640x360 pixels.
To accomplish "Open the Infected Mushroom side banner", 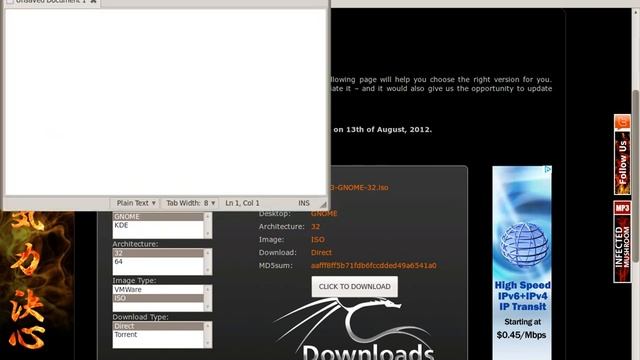I will pyautogui.click(x=622, y=248).
